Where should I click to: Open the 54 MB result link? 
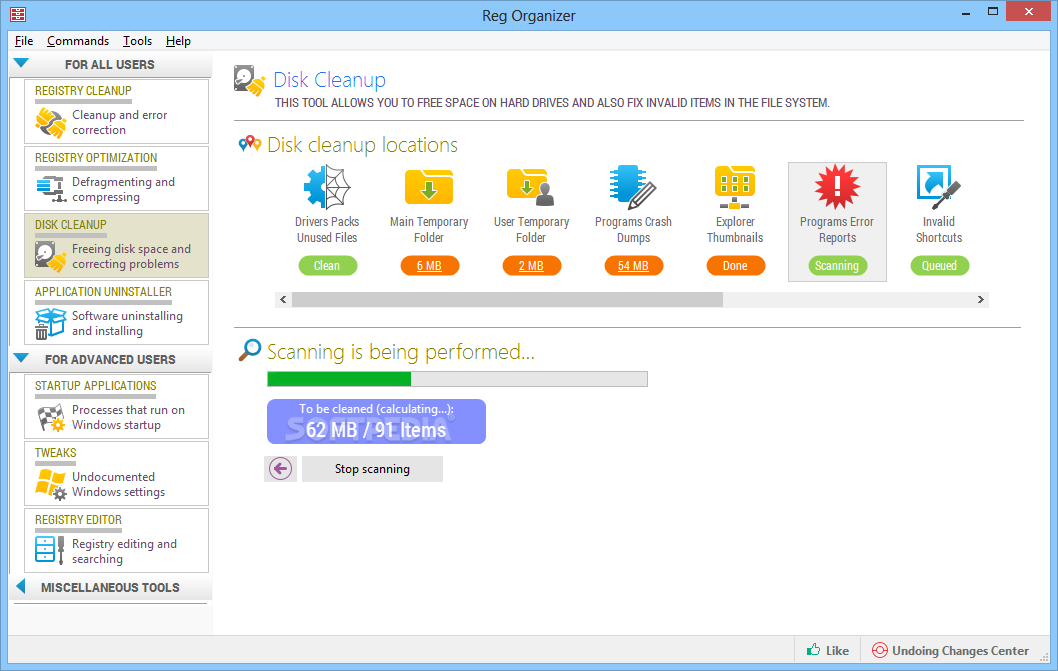(x=633, y=265)
